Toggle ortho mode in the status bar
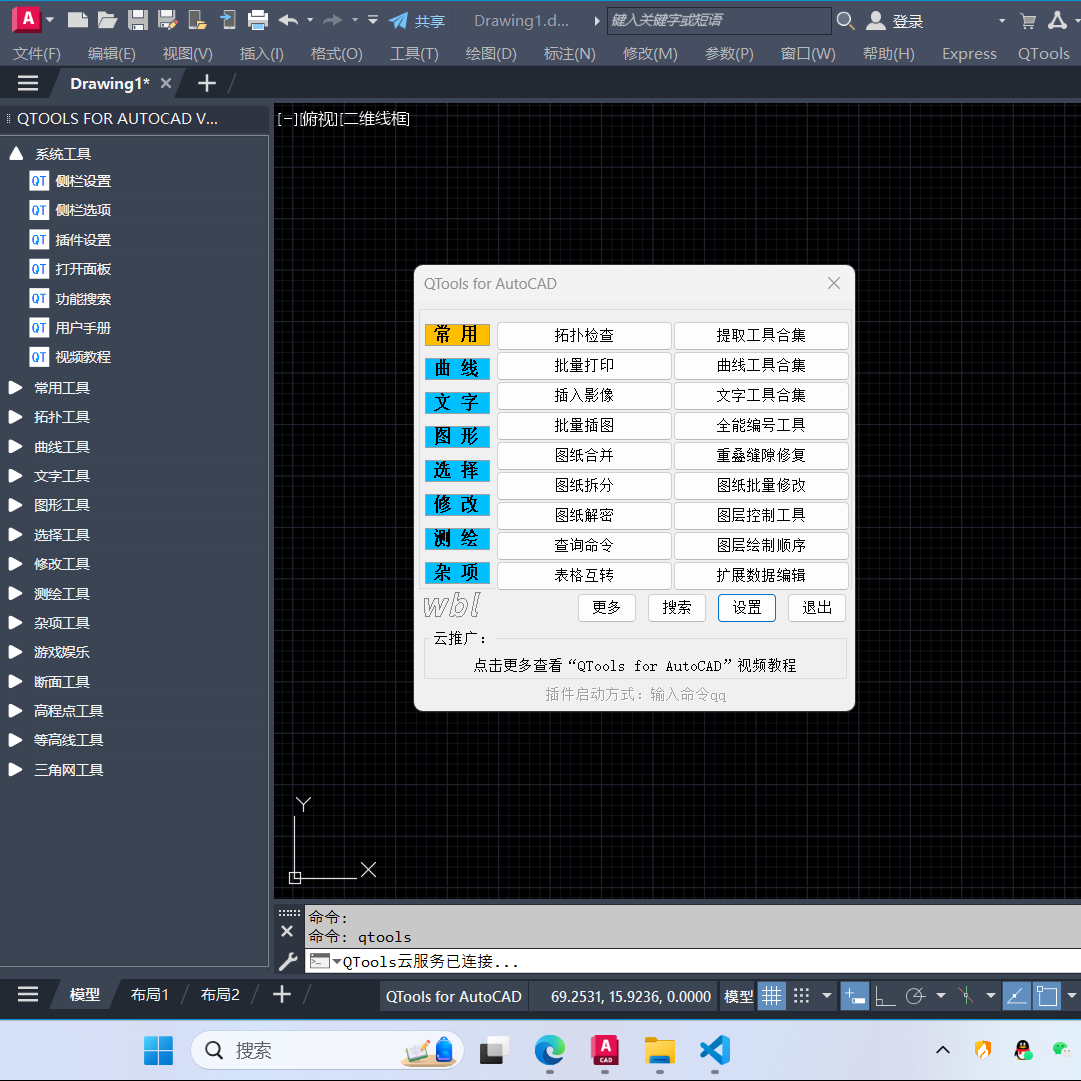Screen dimensions: 1081x1081 (885, 996)
